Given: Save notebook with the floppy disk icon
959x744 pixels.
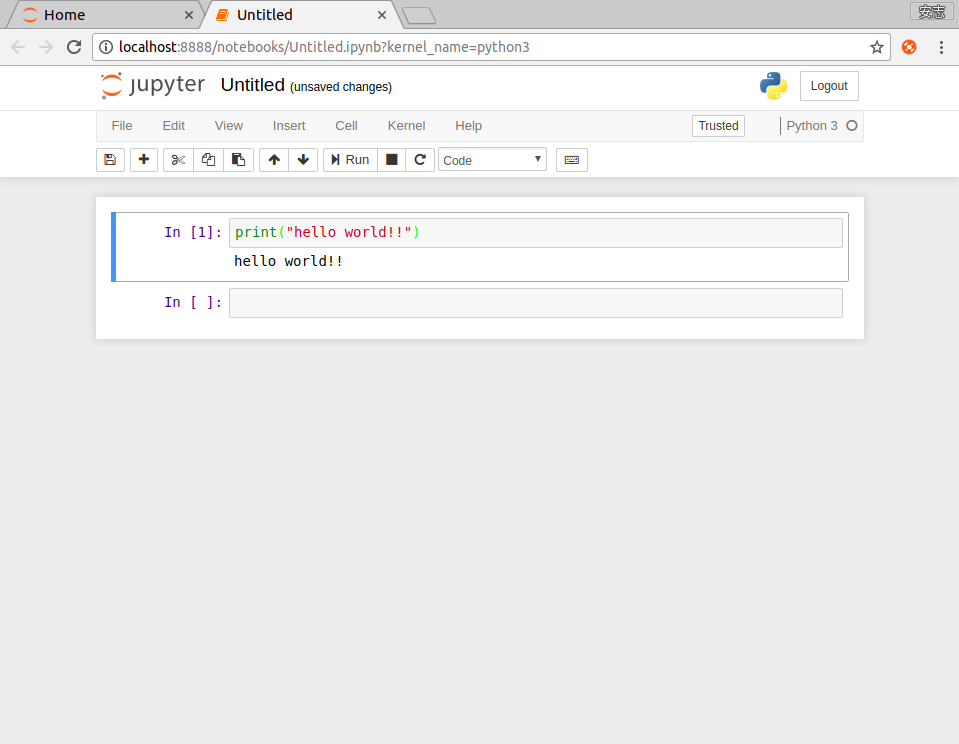Looking at the screenshot, I should [110, 160].
